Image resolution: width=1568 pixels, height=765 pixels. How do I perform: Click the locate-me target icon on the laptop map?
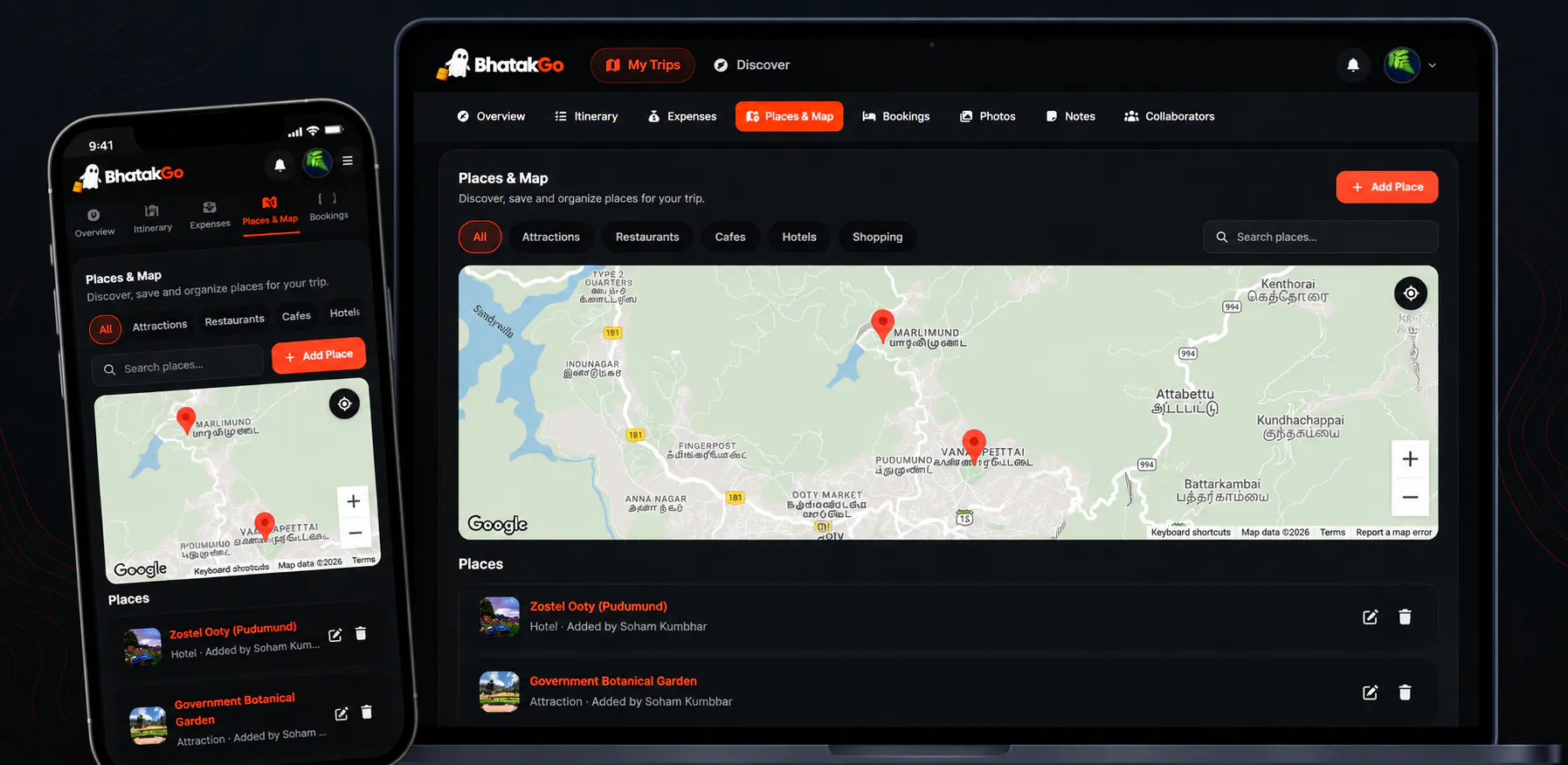coord(1411,293)
